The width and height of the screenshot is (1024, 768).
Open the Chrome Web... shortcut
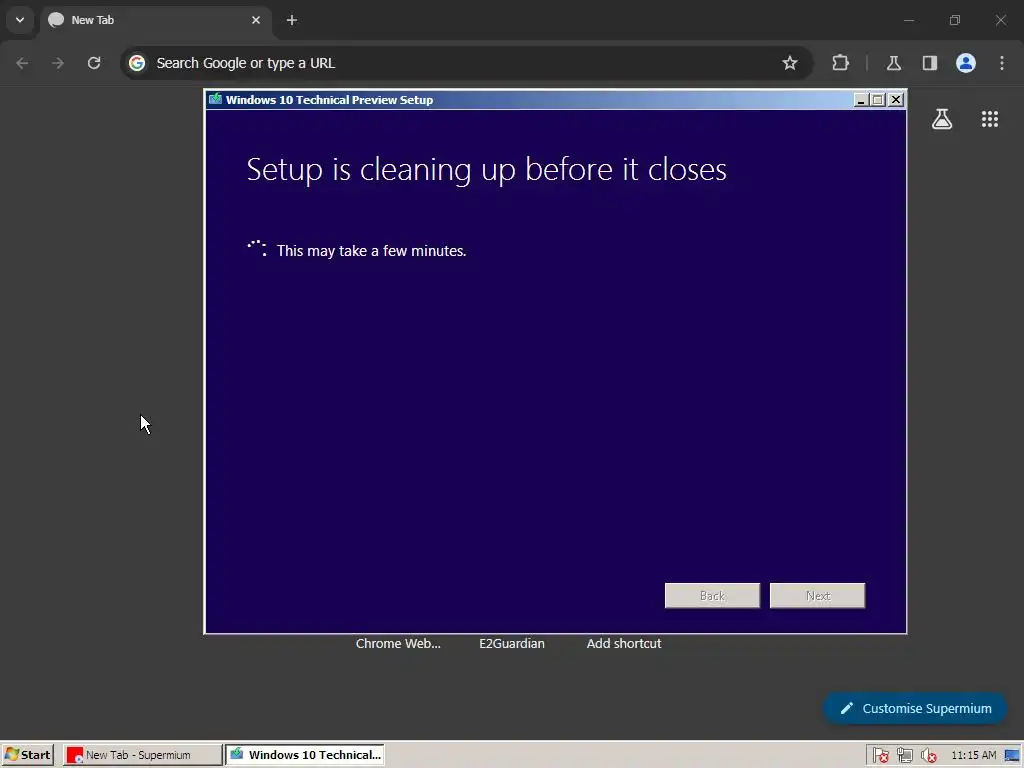click(398, 643)
